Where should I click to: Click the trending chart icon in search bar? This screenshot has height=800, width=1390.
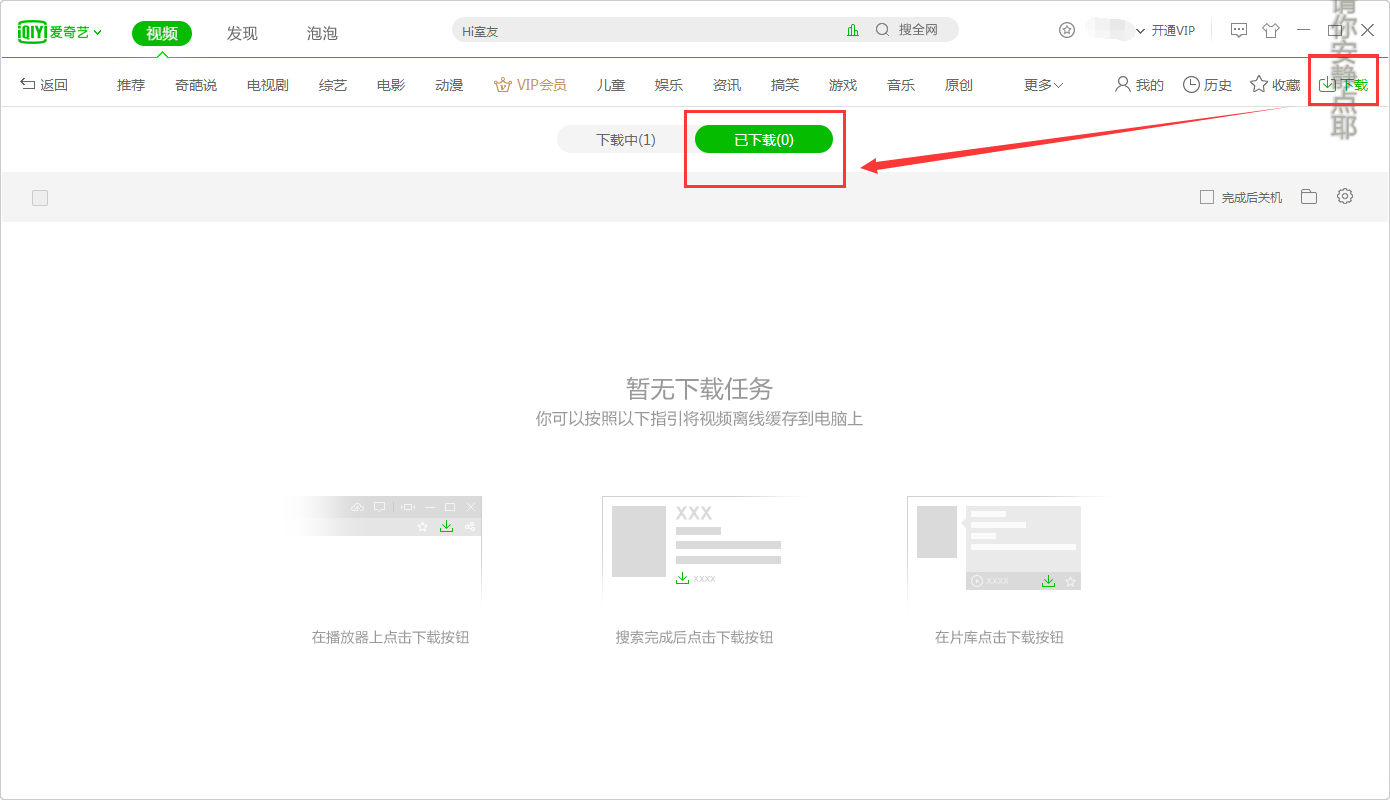(x=853, y=30)
